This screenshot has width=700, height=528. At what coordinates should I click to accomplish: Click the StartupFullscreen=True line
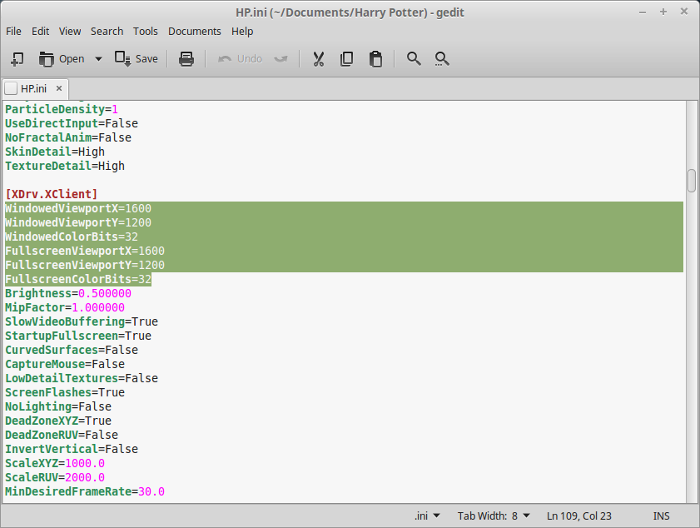point(78,336)
